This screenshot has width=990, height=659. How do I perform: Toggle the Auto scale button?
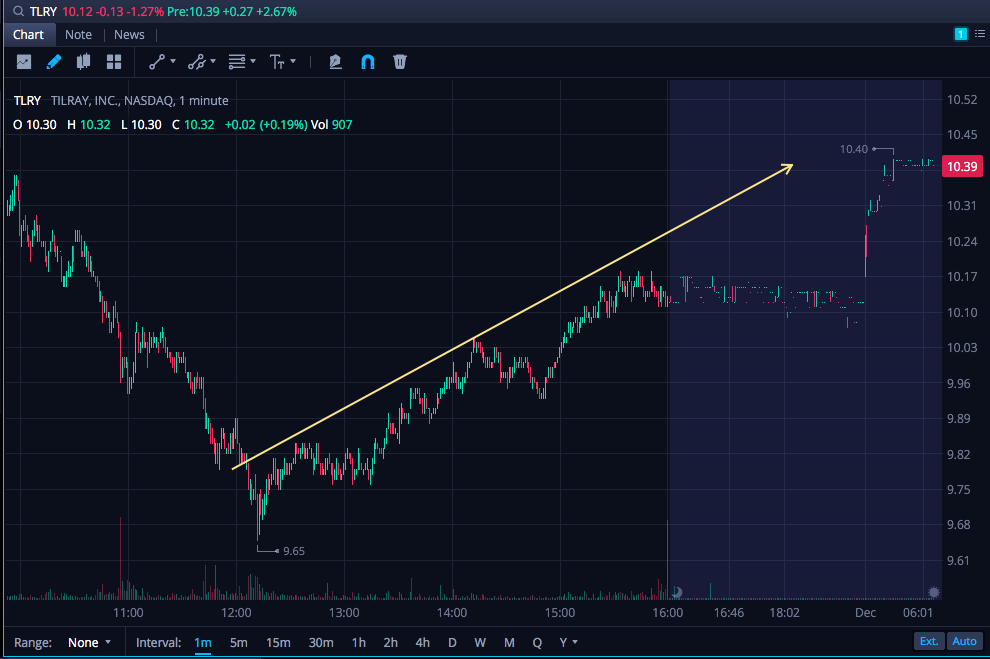964,641
